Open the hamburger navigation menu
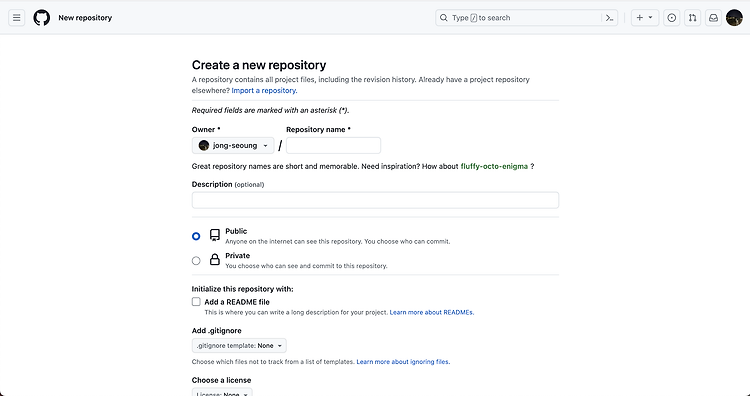This screenshot has height=396, width=750. coord(17,18)
